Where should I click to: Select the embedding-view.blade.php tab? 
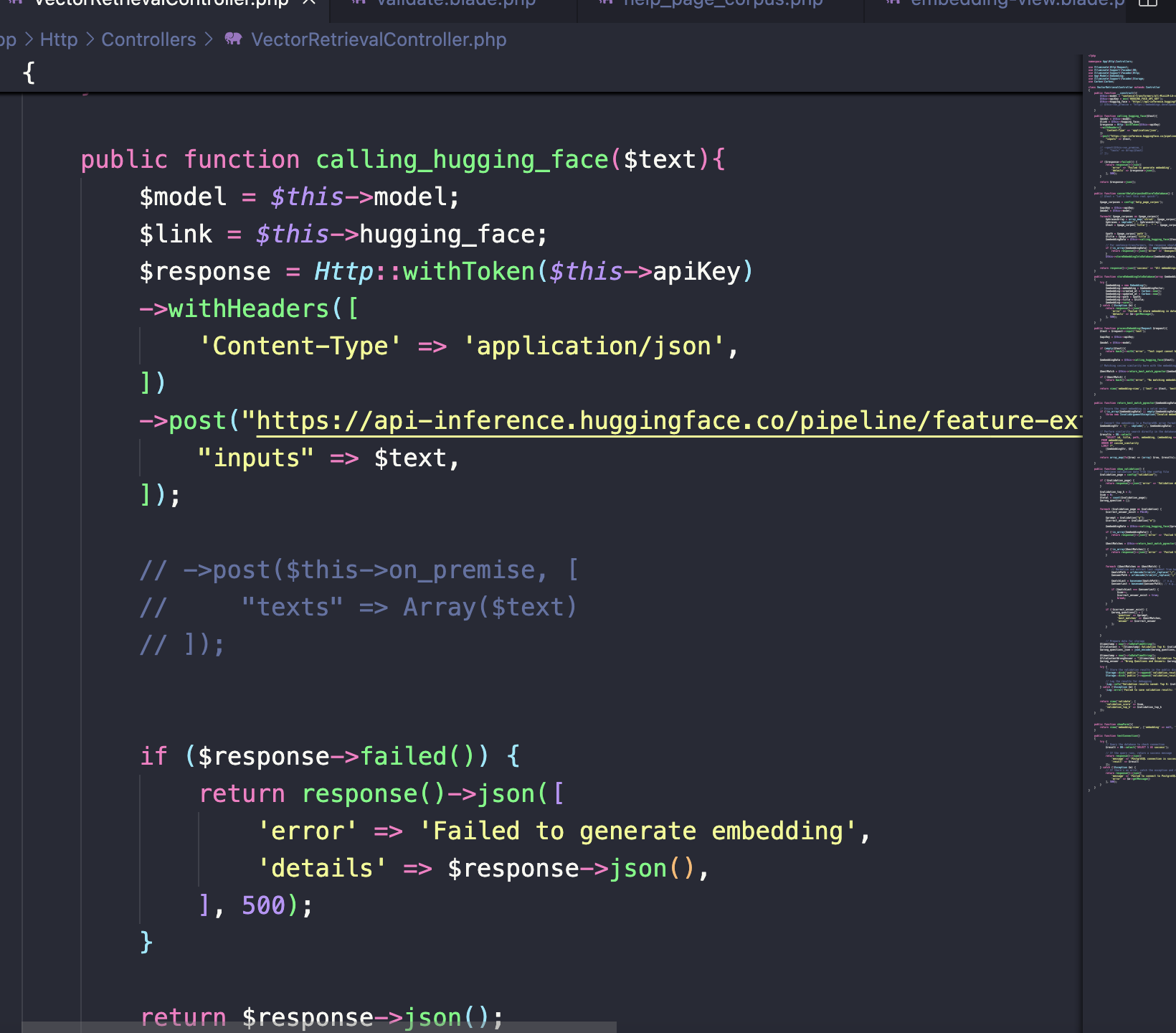[x=1017, y=4]
